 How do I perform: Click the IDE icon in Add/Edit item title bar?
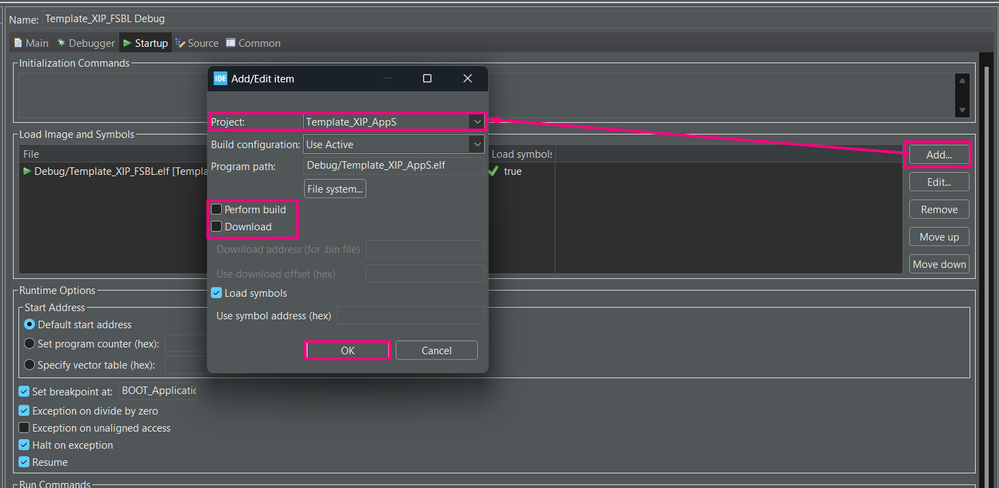coord(220,78)
